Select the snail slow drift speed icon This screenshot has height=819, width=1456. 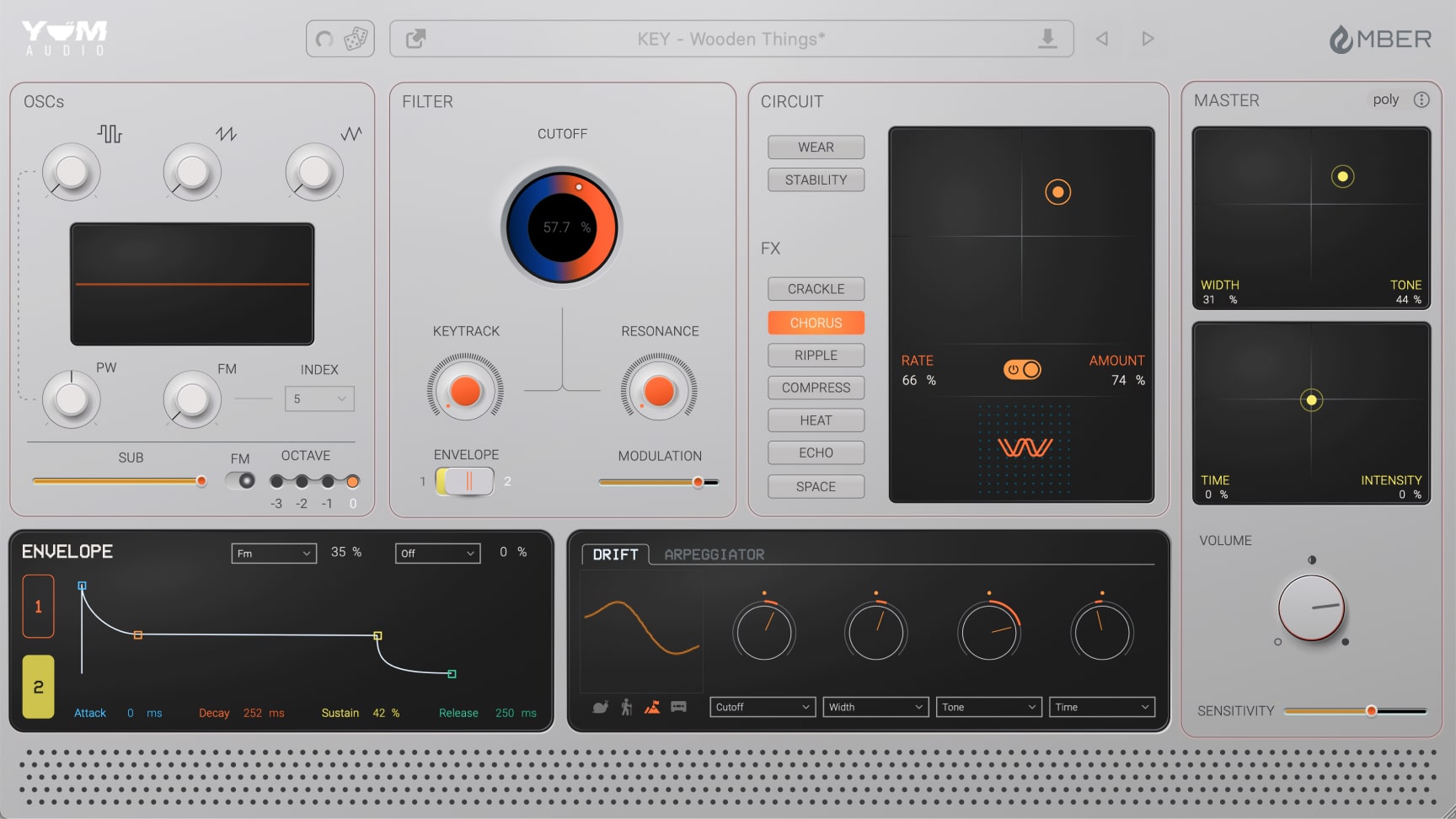[x=600, y=707]
